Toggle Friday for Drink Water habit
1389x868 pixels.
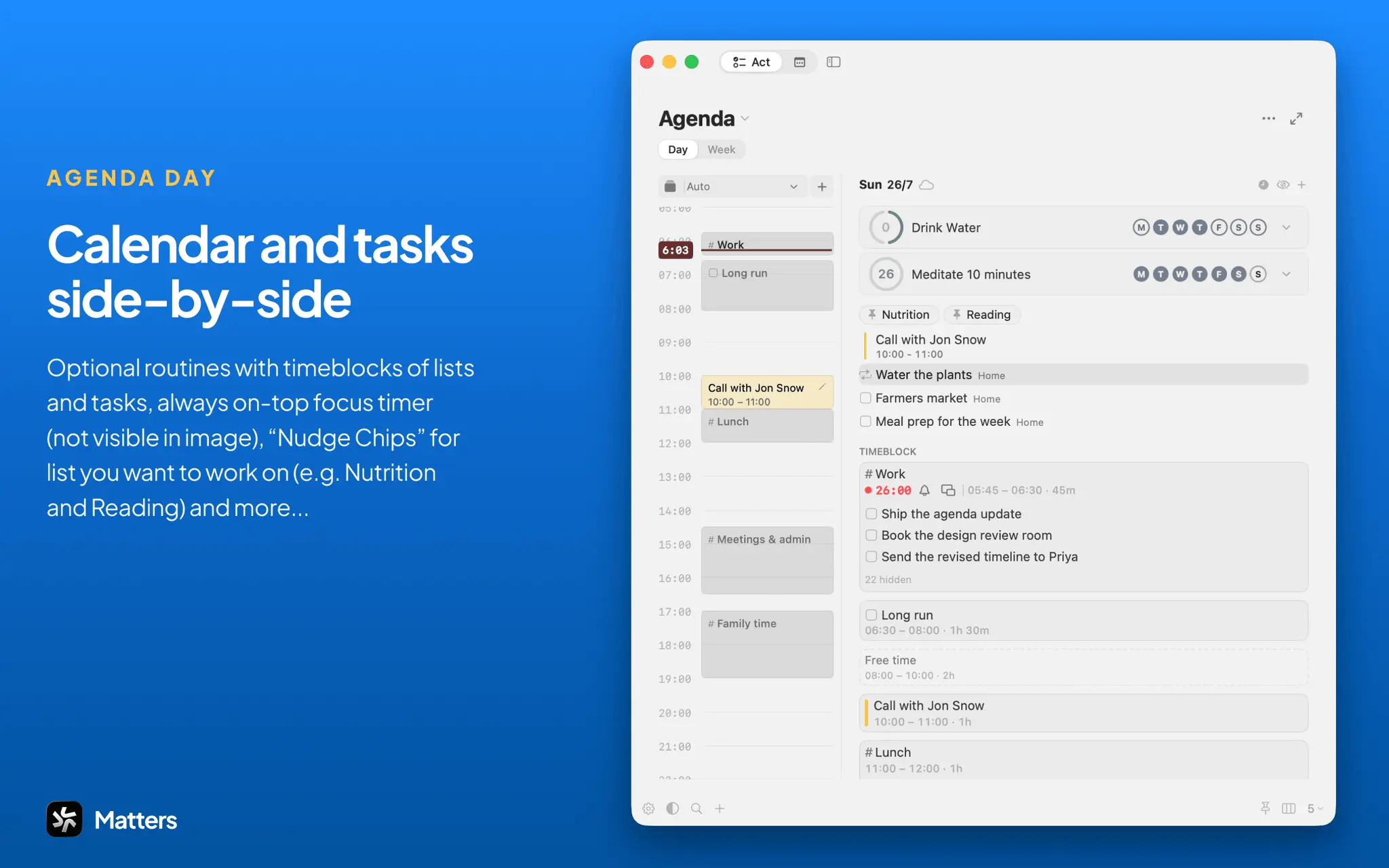(x=1219, y=228)
